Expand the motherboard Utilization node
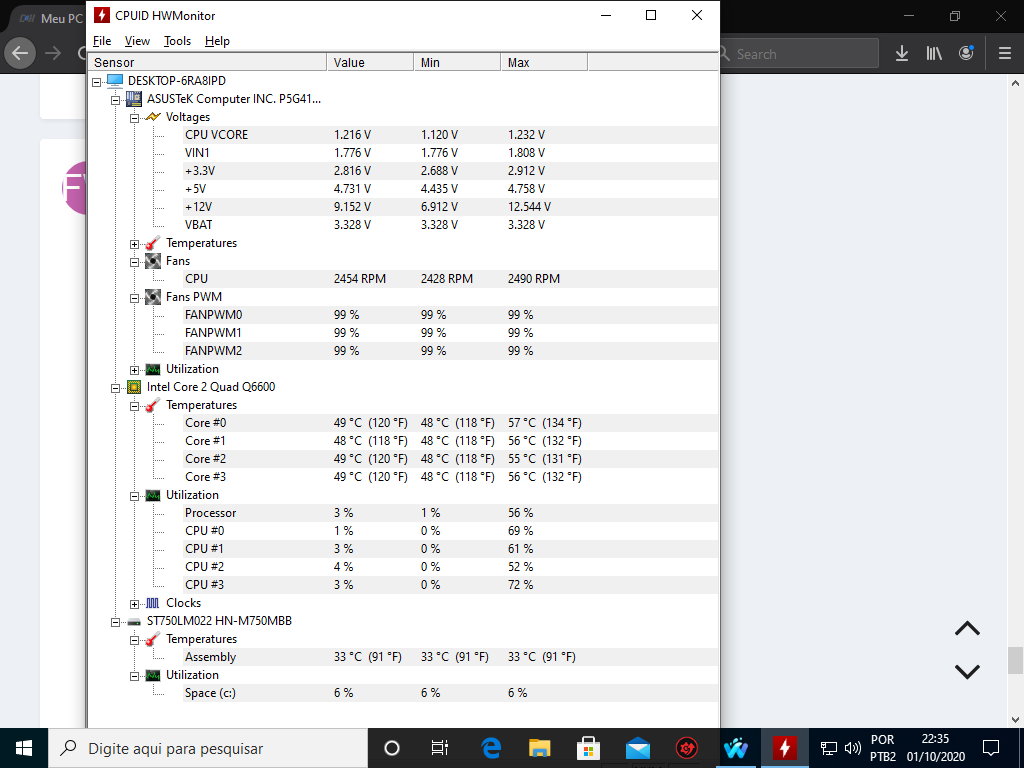Screen dimensions: 1024x768 [x=135, y=370]
